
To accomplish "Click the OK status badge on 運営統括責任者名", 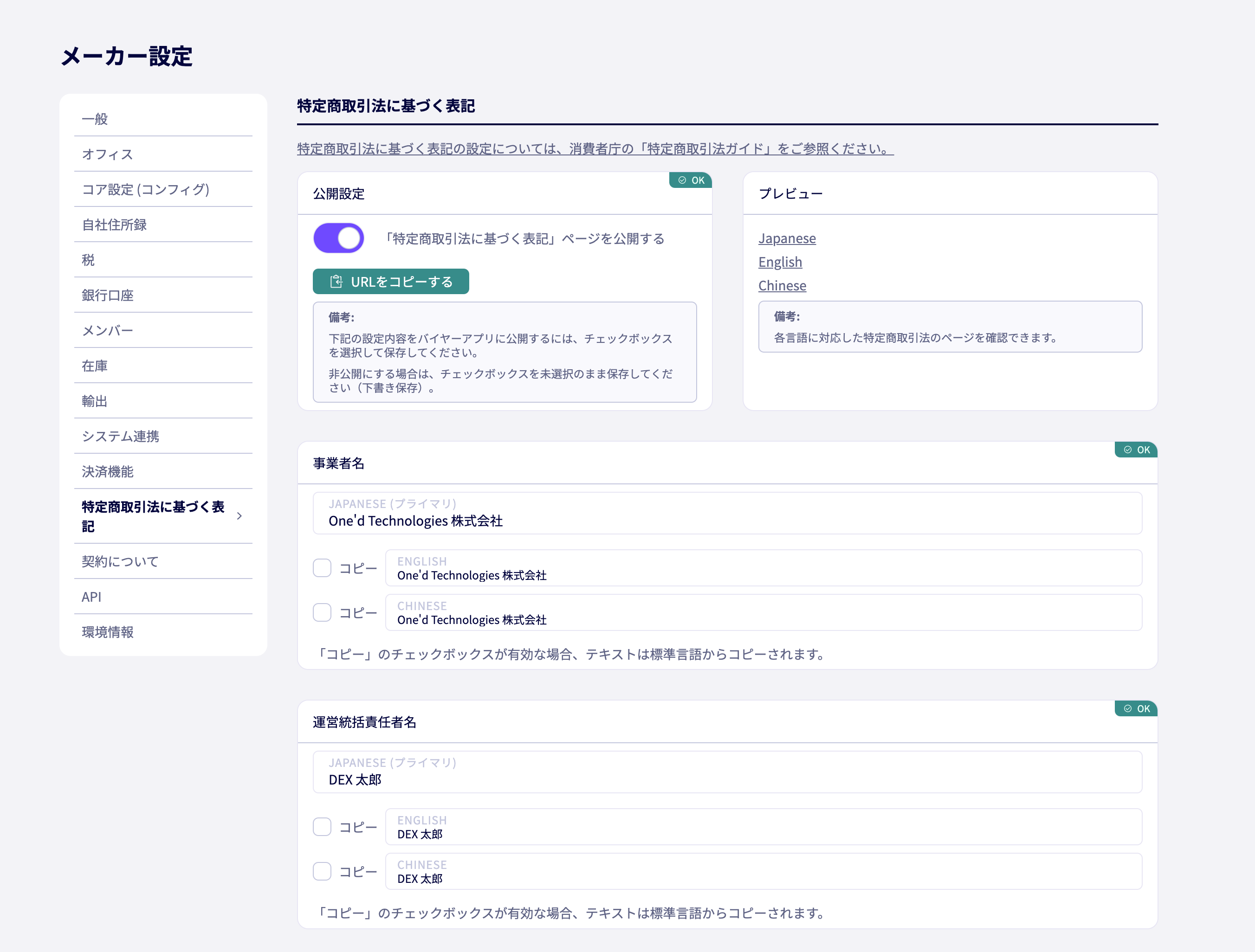I will [1136, 709].
